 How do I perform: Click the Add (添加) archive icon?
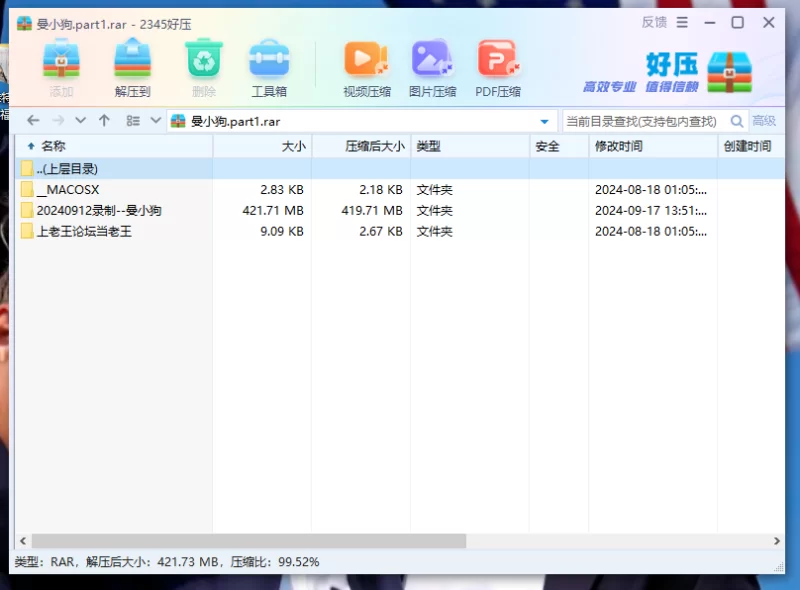pos(61,60)
